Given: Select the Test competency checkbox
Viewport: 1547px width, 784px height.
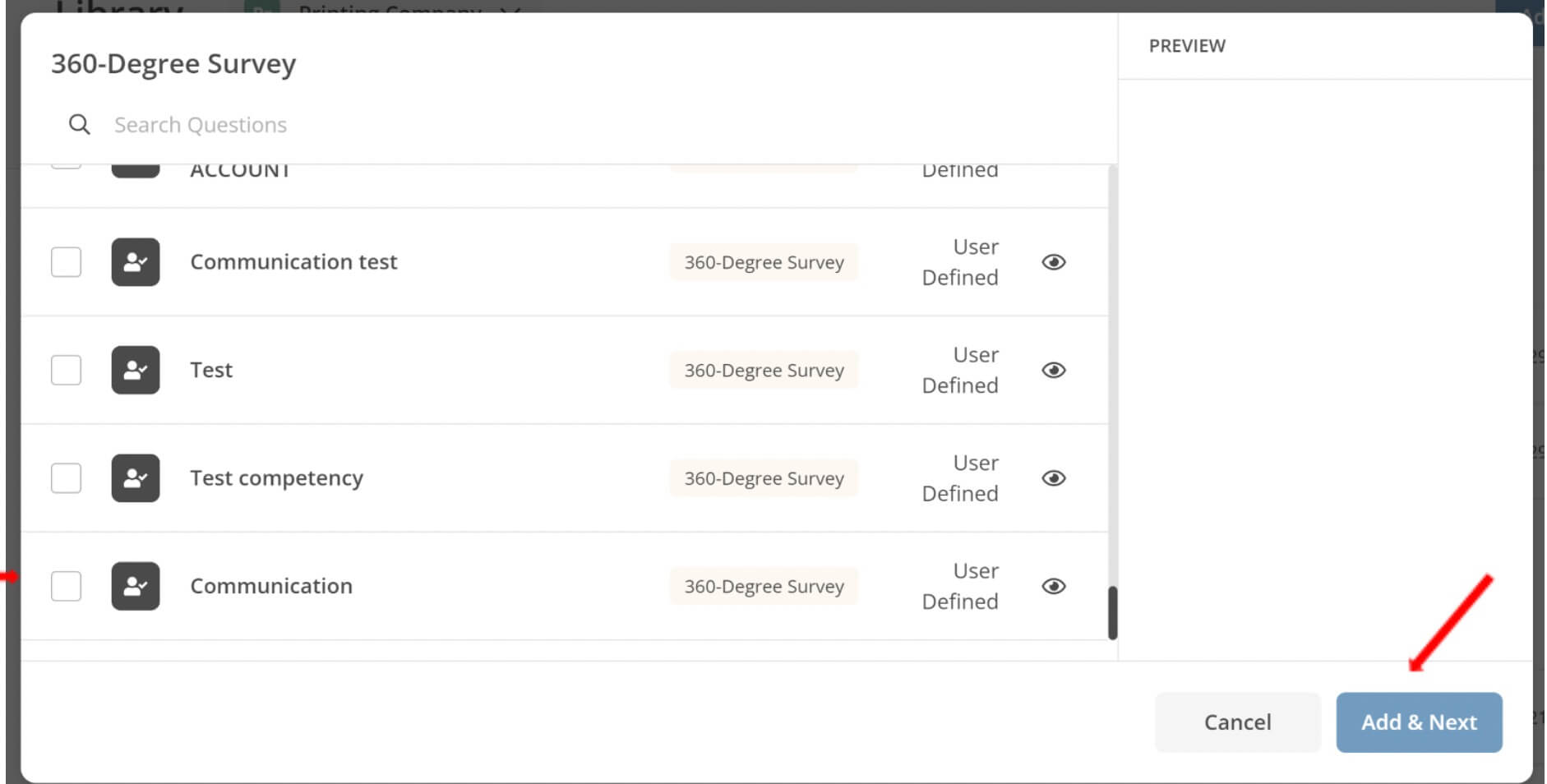Looking at the screenshot, I should (x=66, y=478).
